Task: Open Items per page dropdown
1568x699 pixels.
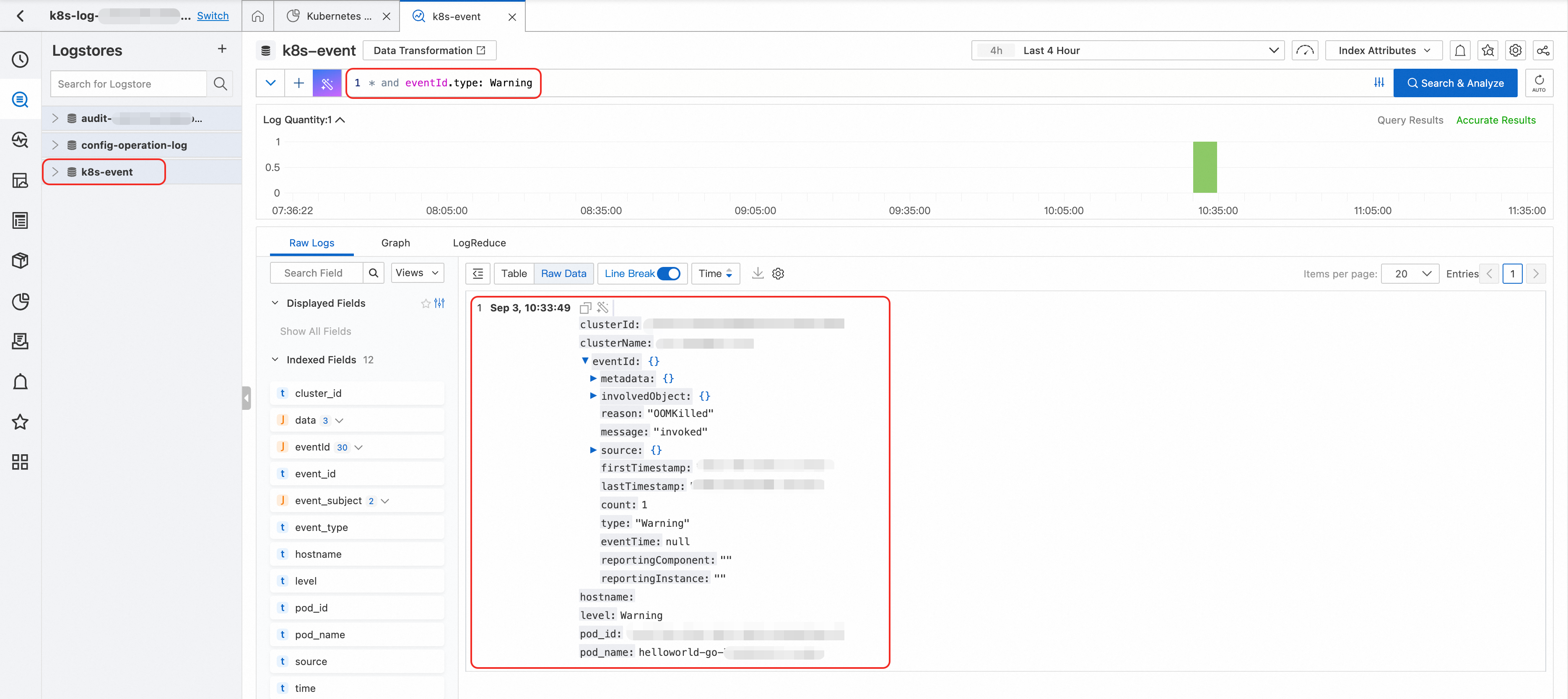Action: click(1410, 274)
